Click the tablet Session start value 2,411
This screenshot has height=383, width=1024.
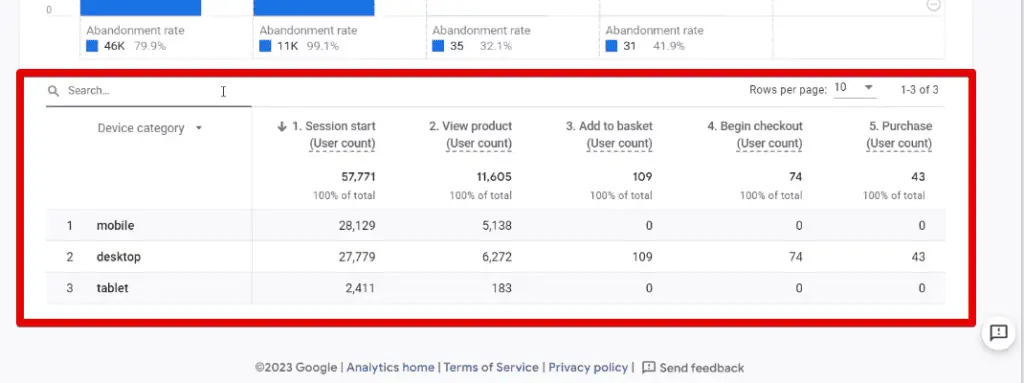coord(360,288)
